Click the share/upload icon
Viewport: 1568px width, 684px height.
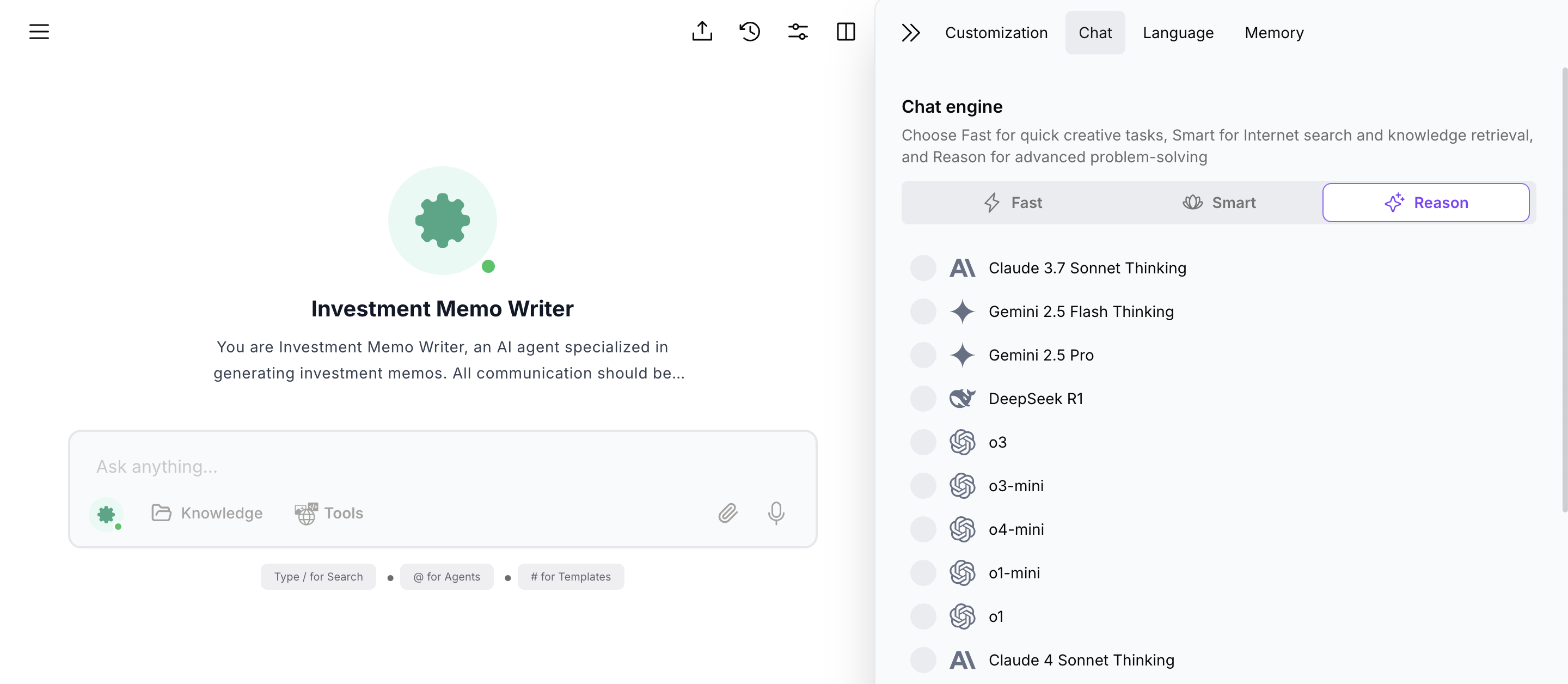coord(702,32)
